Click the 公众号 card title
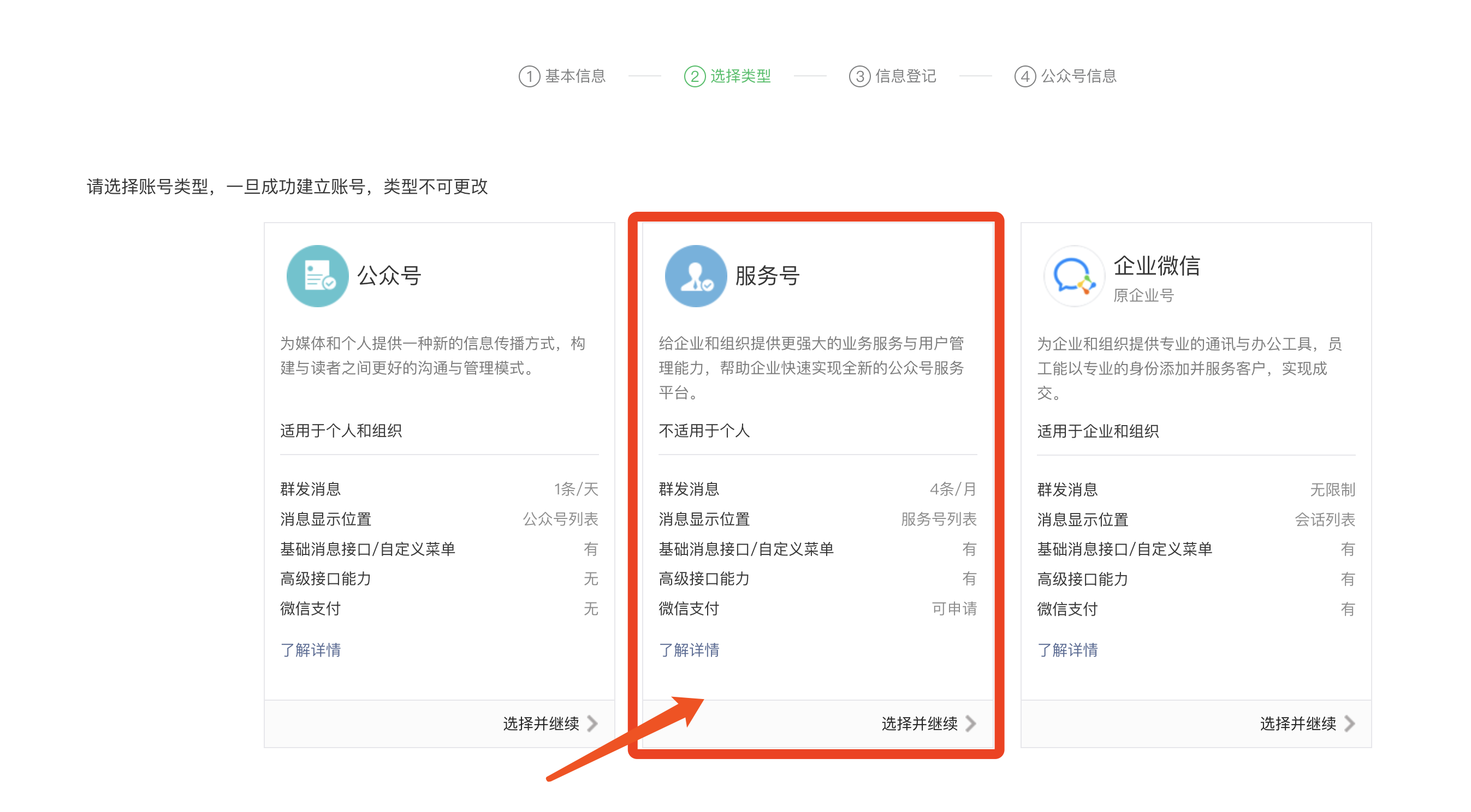The image size is (1471, 812). [389, 276]
